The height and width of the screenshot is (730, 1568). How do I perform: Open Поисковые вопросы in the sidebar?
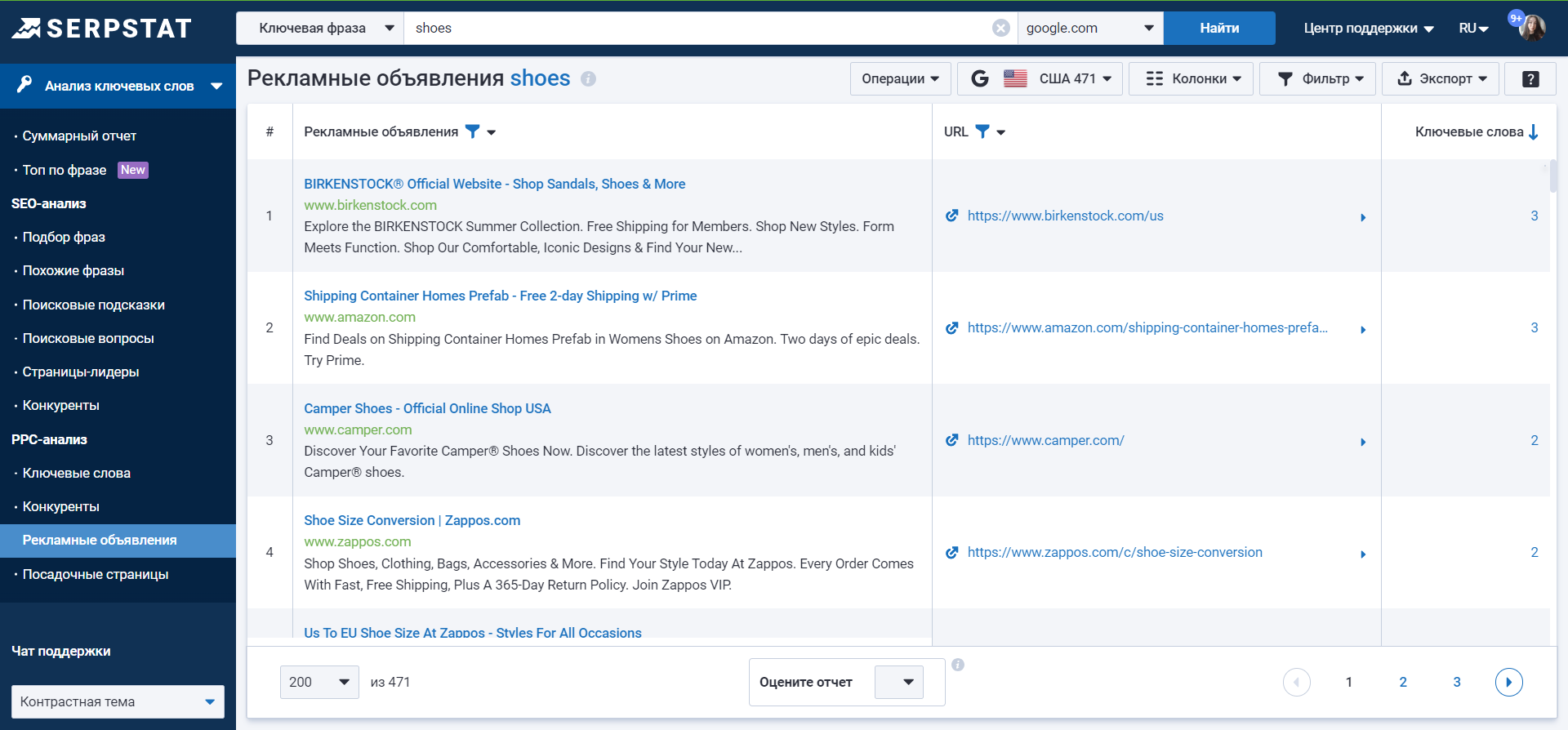(x=88, y=338)
